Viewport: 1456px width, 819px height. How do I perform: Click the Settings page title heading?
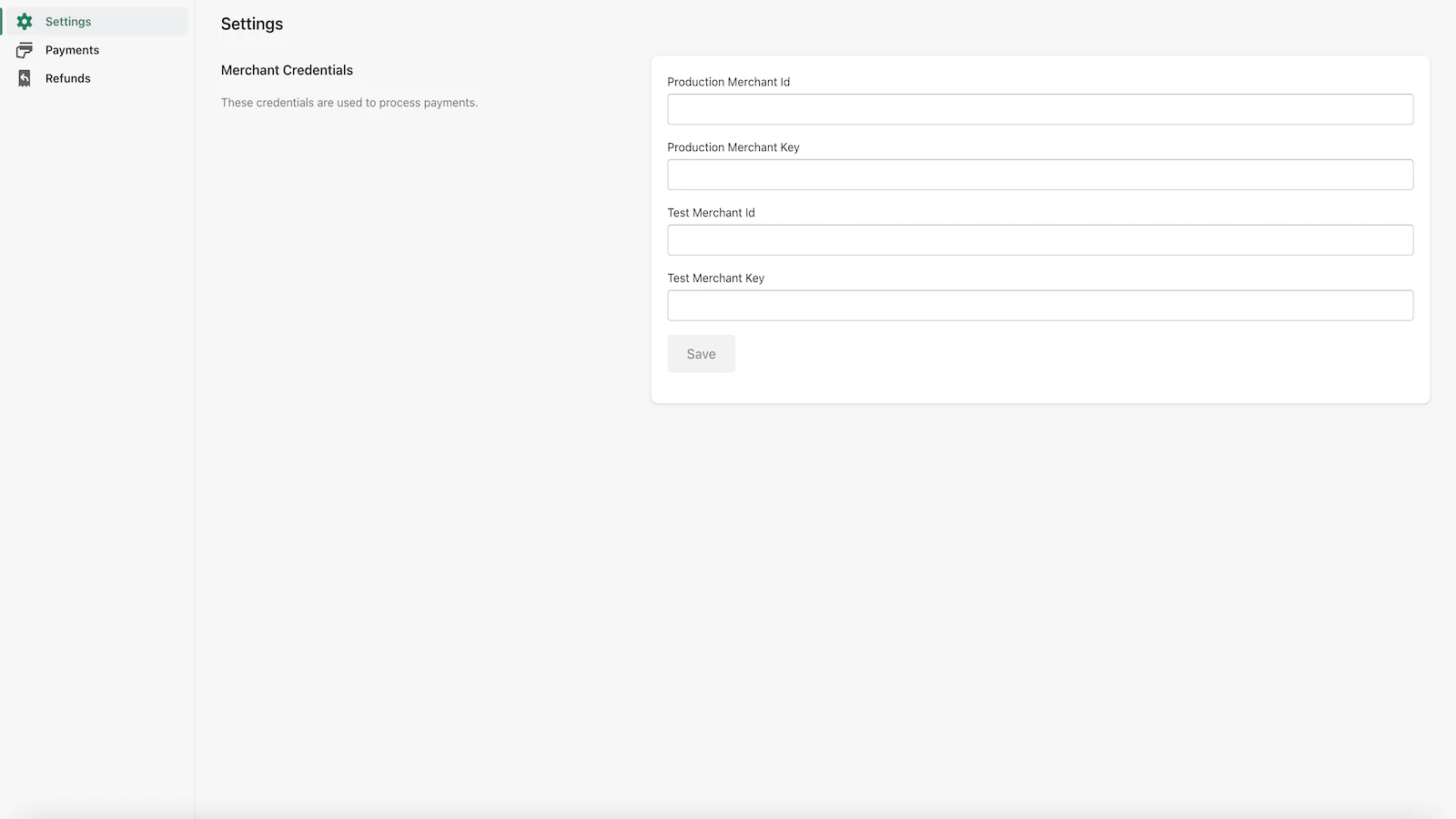[x=252, y=25]
